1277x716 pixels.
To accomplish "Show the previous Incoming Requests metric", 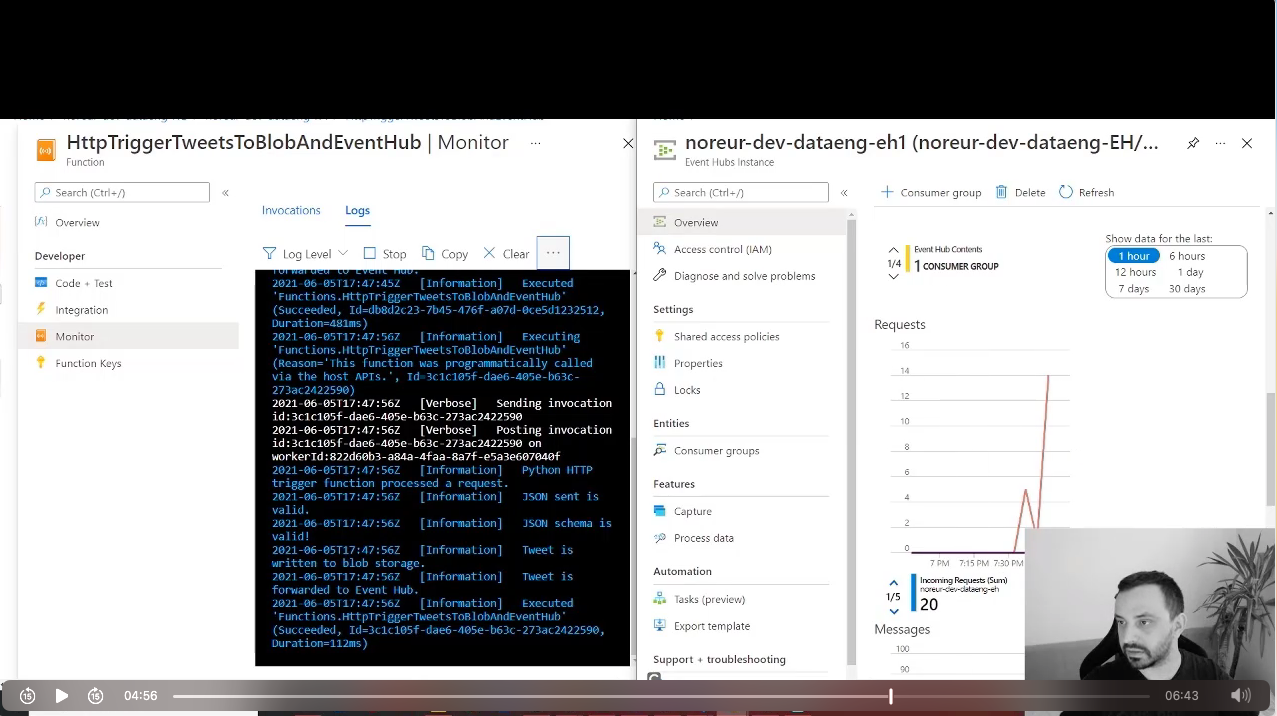I will tap(894, 583).
